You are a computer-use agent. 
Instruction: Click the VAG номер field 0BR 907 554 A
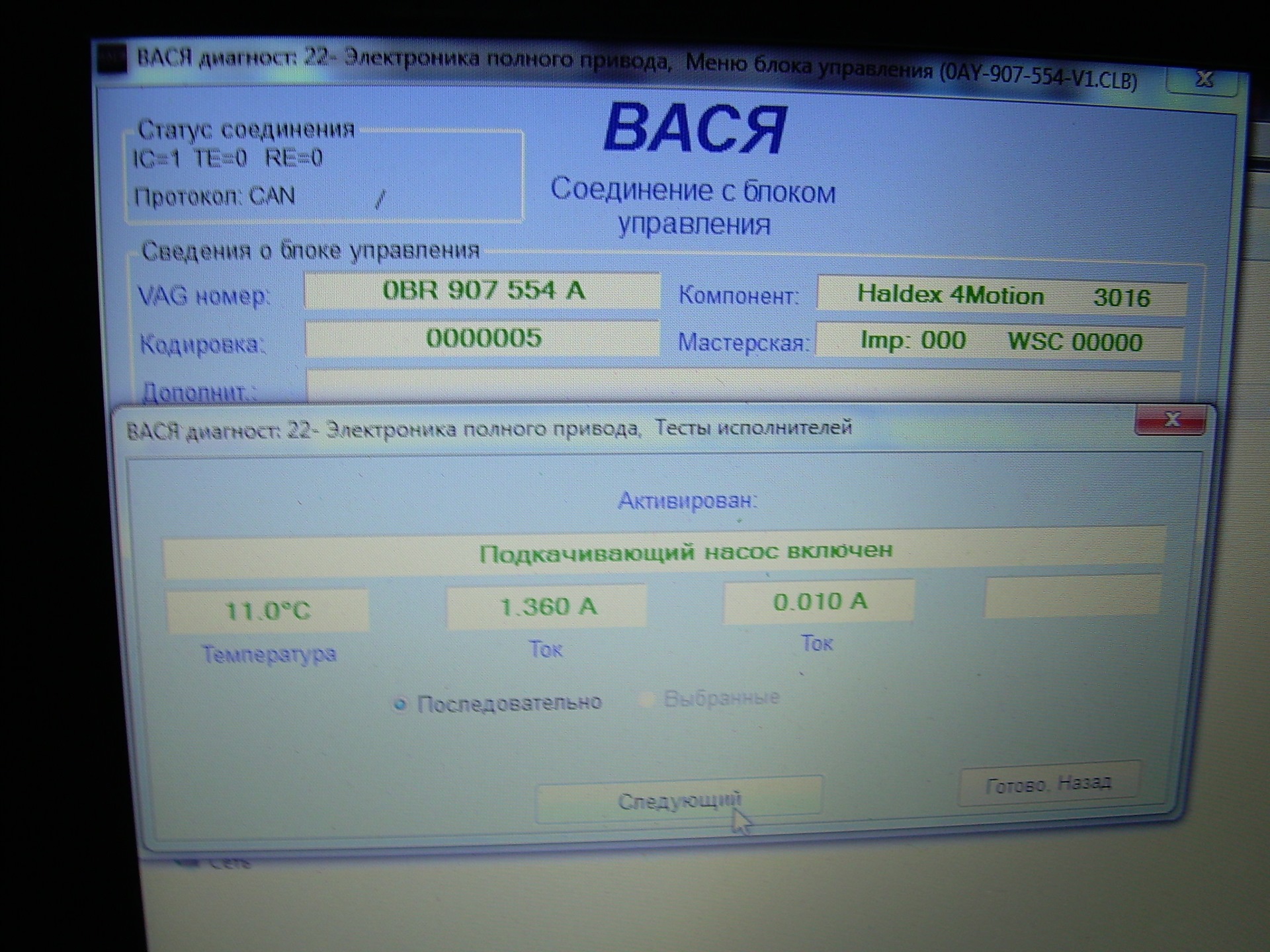482,291
